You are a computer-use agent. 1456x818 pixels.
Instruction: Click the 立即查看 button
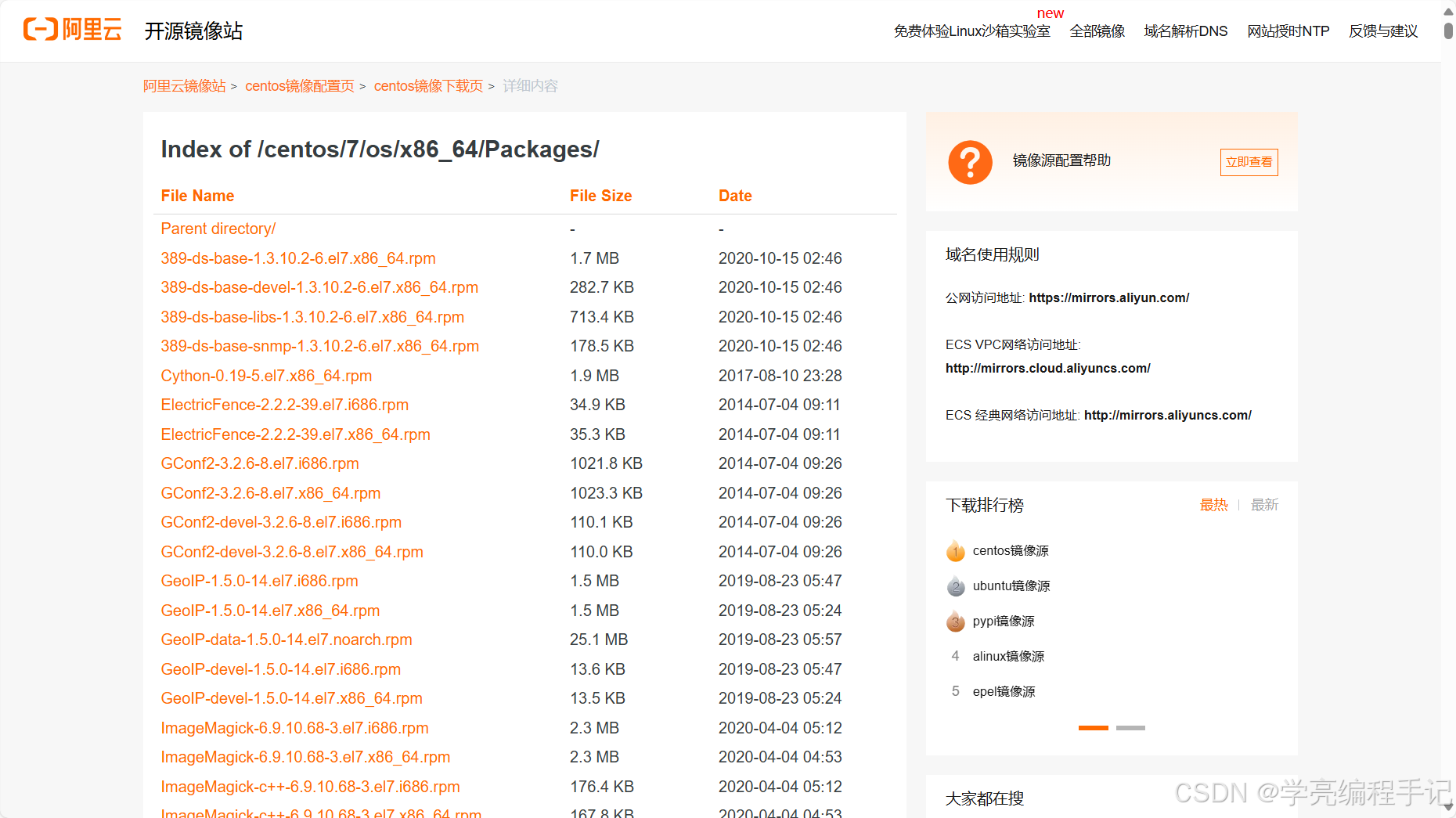click(x=1249, y=162)
